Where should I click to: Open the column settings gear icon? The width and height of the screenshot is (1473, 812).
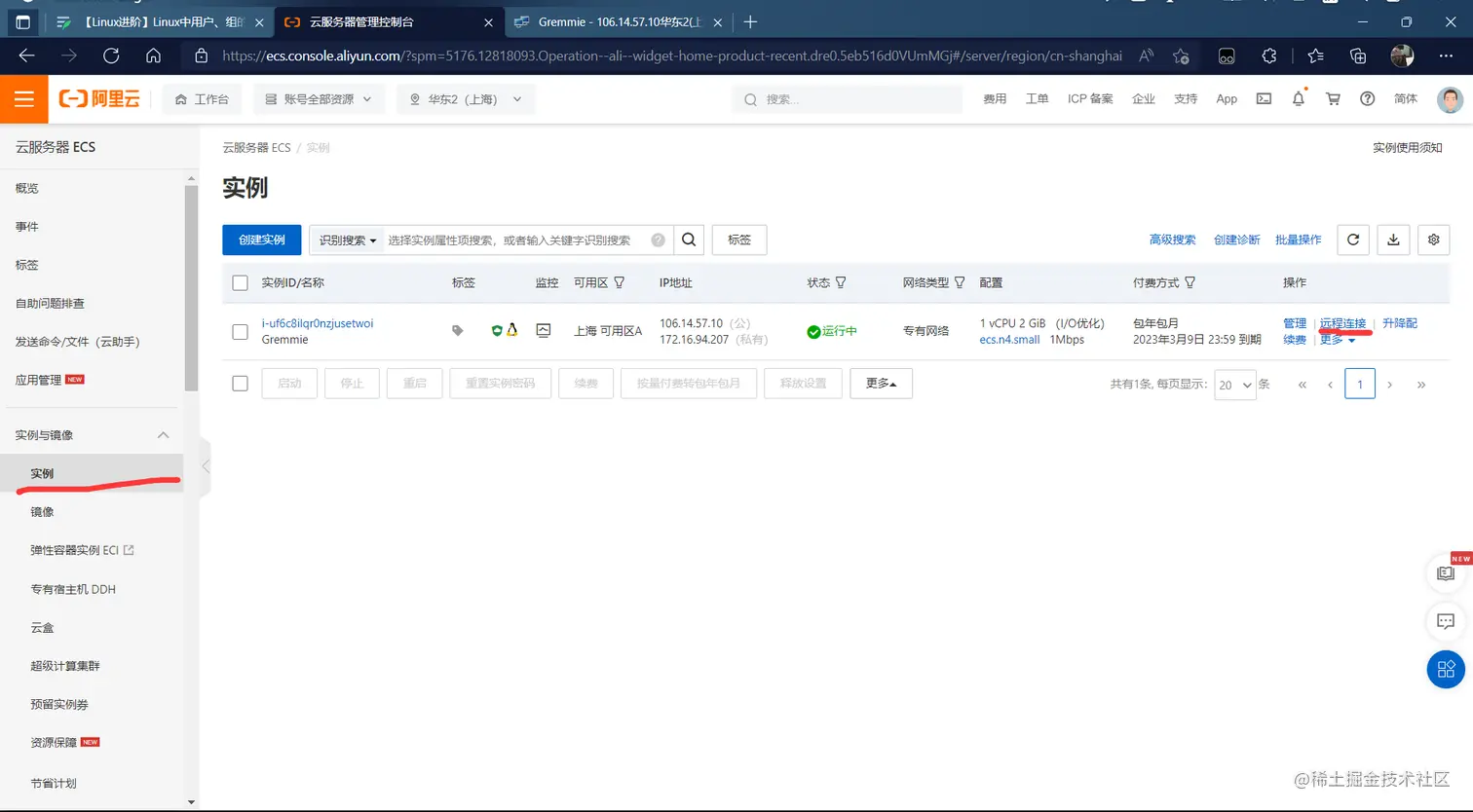click(1434, 240)
